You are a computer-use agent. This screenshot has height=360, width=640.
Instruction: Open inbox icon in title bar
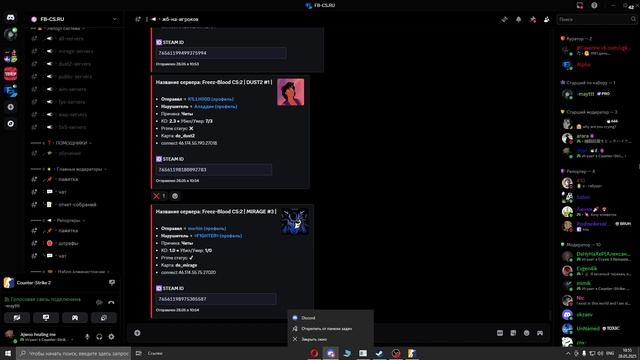pos(580,5)
